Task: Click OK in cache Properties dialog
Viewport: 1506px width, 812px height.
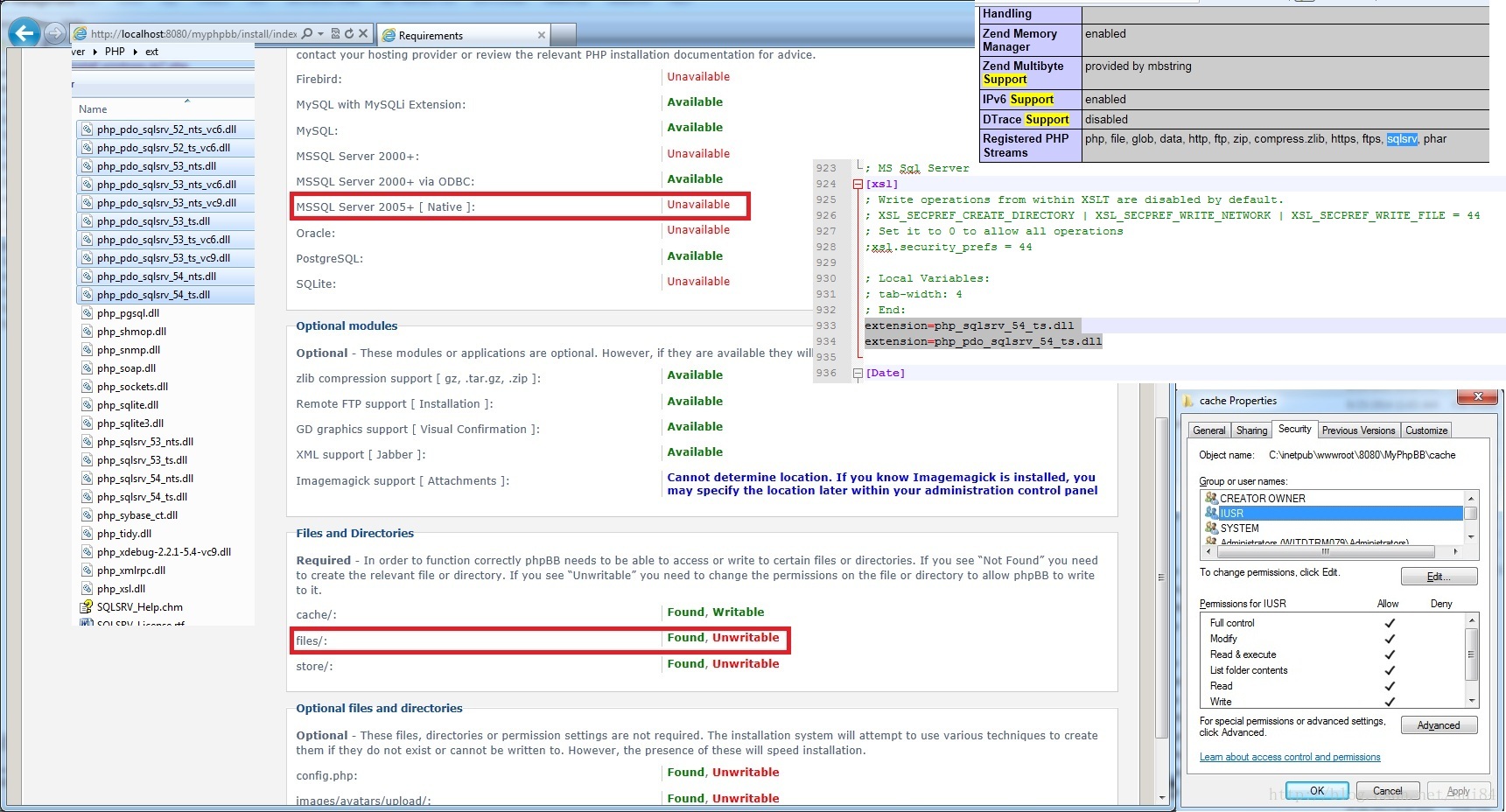Action: (1317, 791)
